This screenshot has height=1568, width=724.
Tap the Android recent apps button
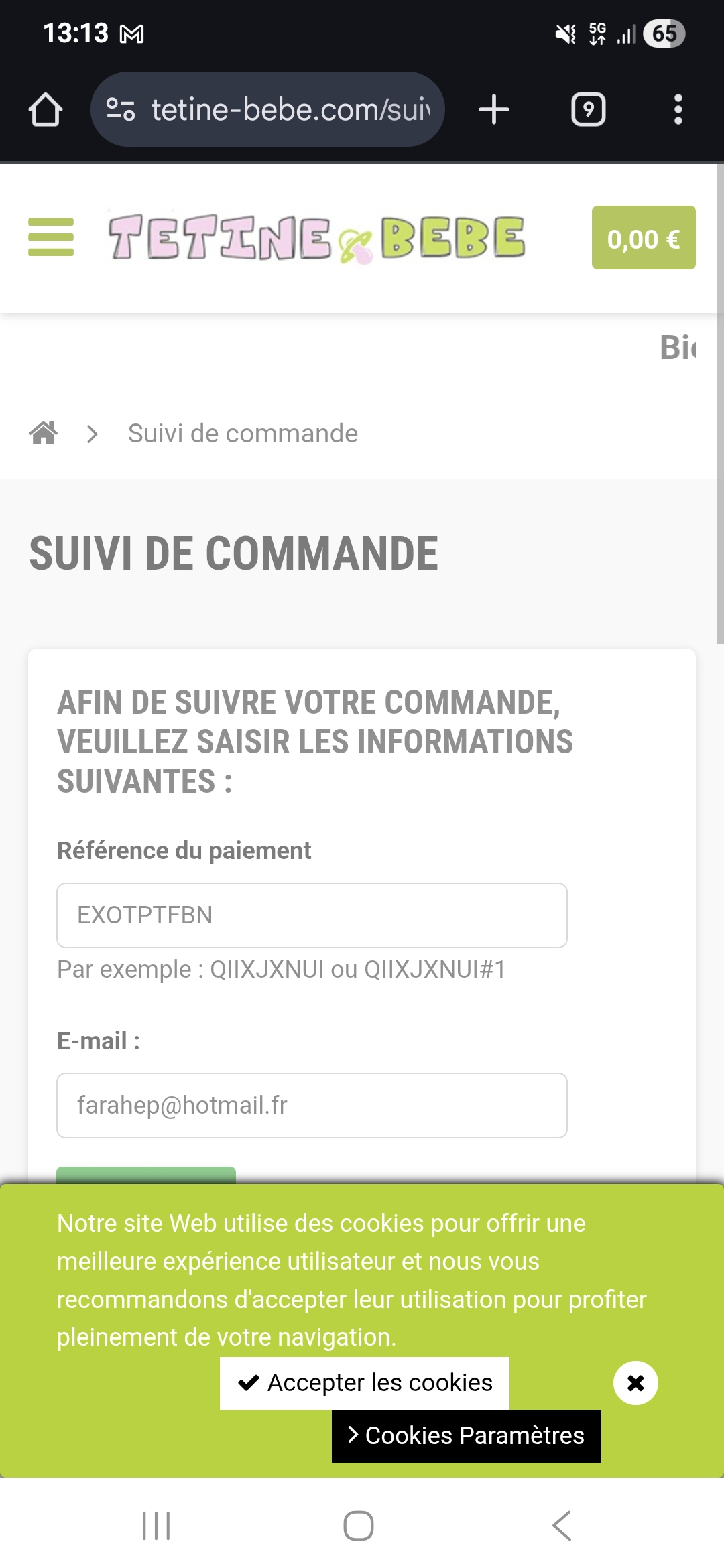tap(156, 1526)
